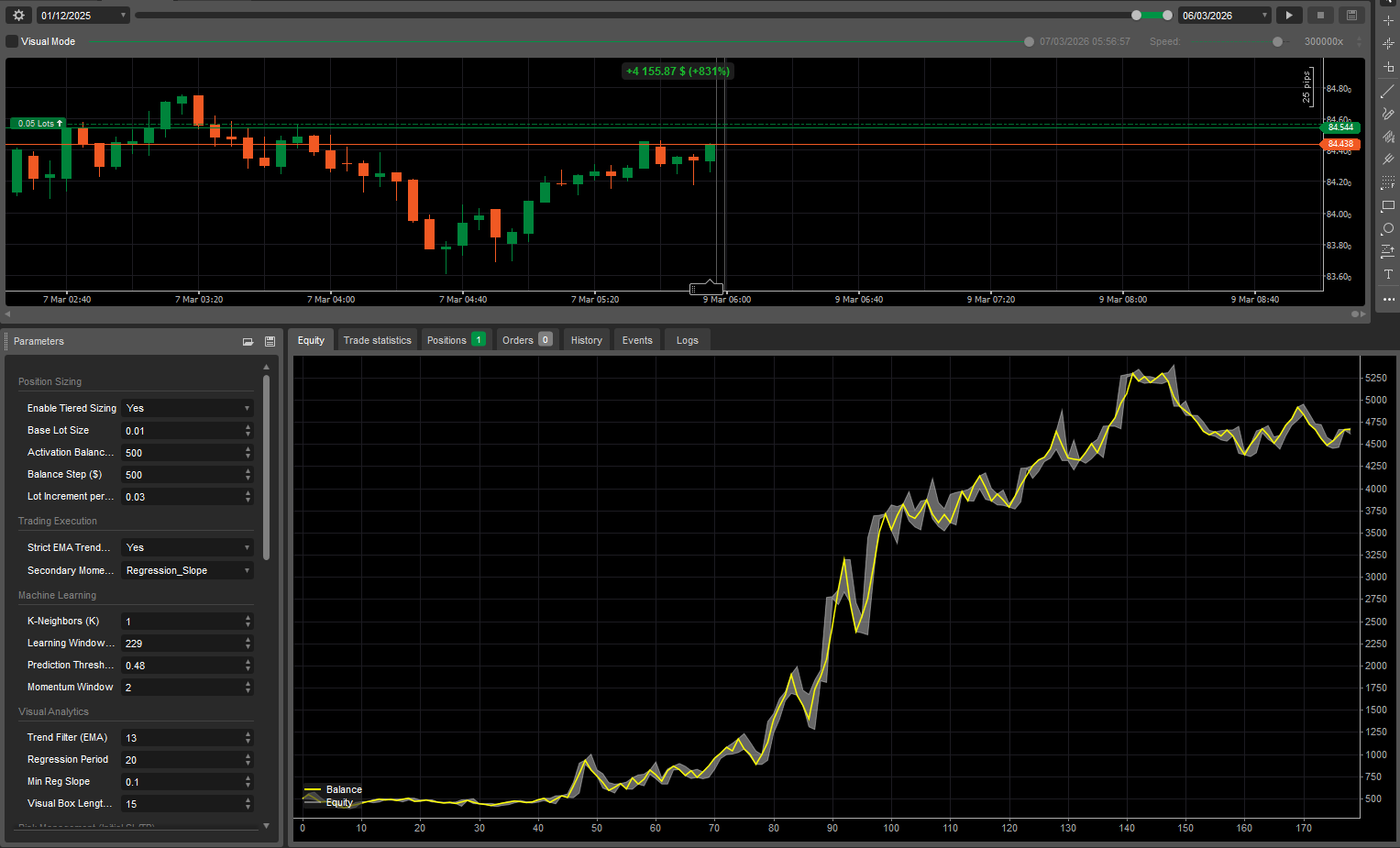Image resolution: width=1400 pixels, height=848 pixels.
Task: Start the backtest with the play button
Action: 1289,15
